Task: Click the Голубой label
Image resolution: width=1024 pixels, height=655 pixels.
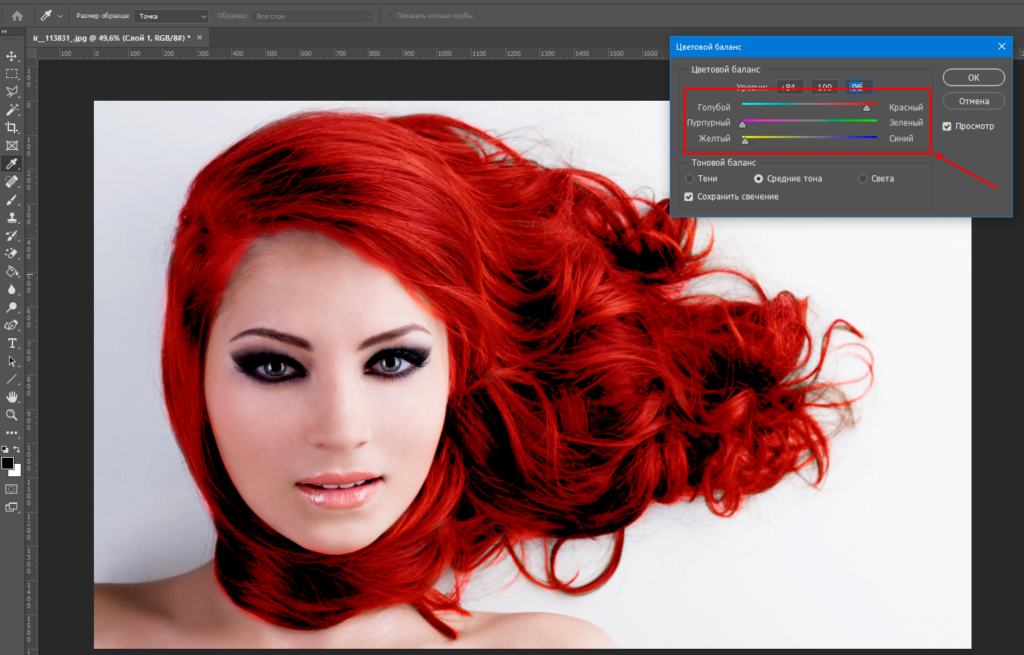Action: click(714, 107)
